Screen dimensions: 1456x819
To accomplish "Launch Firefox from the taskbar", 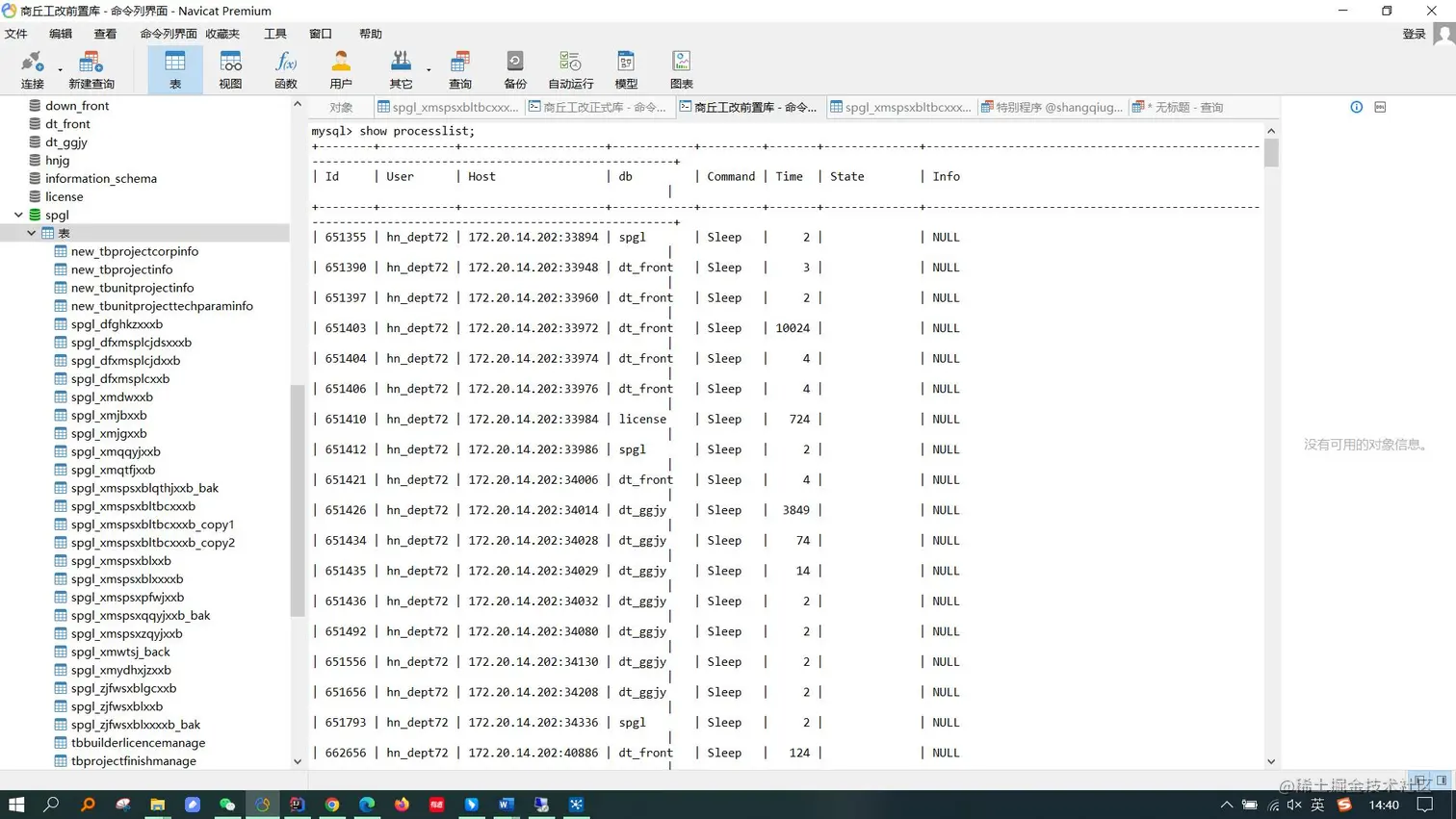I will click(x=402, y=805).
